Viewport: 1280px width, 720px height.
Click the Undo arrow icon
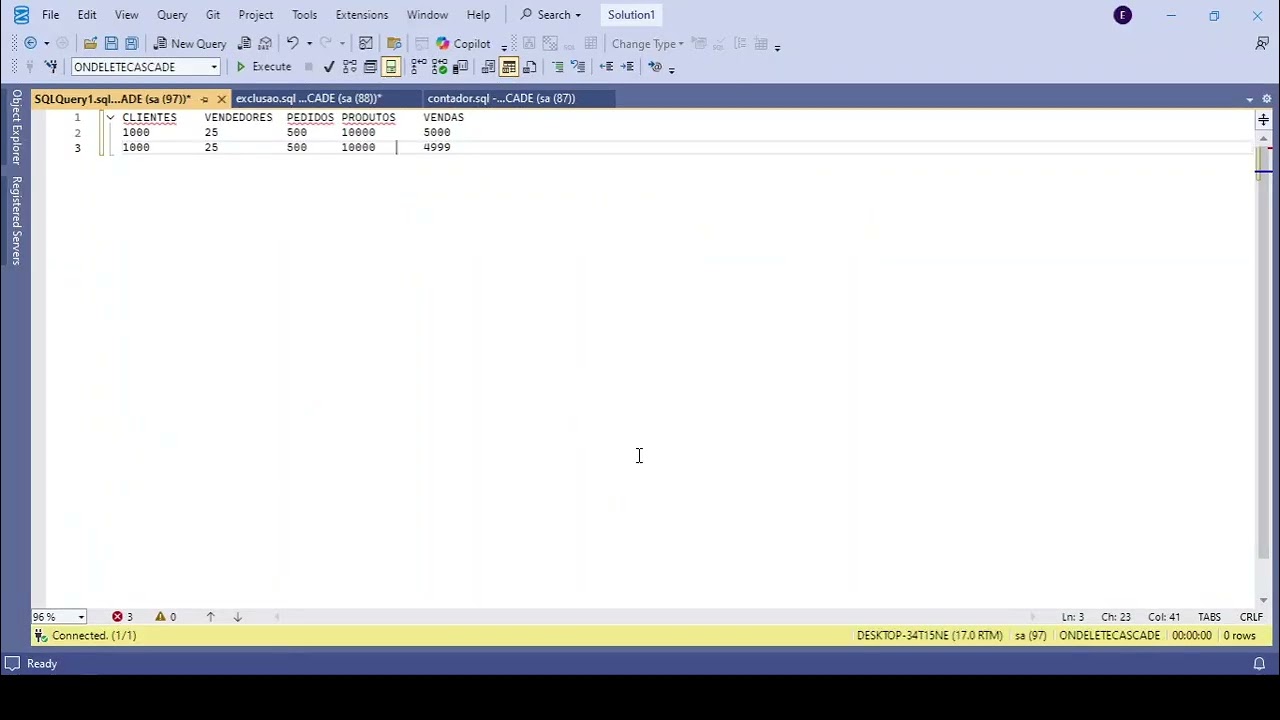[x=292, y=43]
